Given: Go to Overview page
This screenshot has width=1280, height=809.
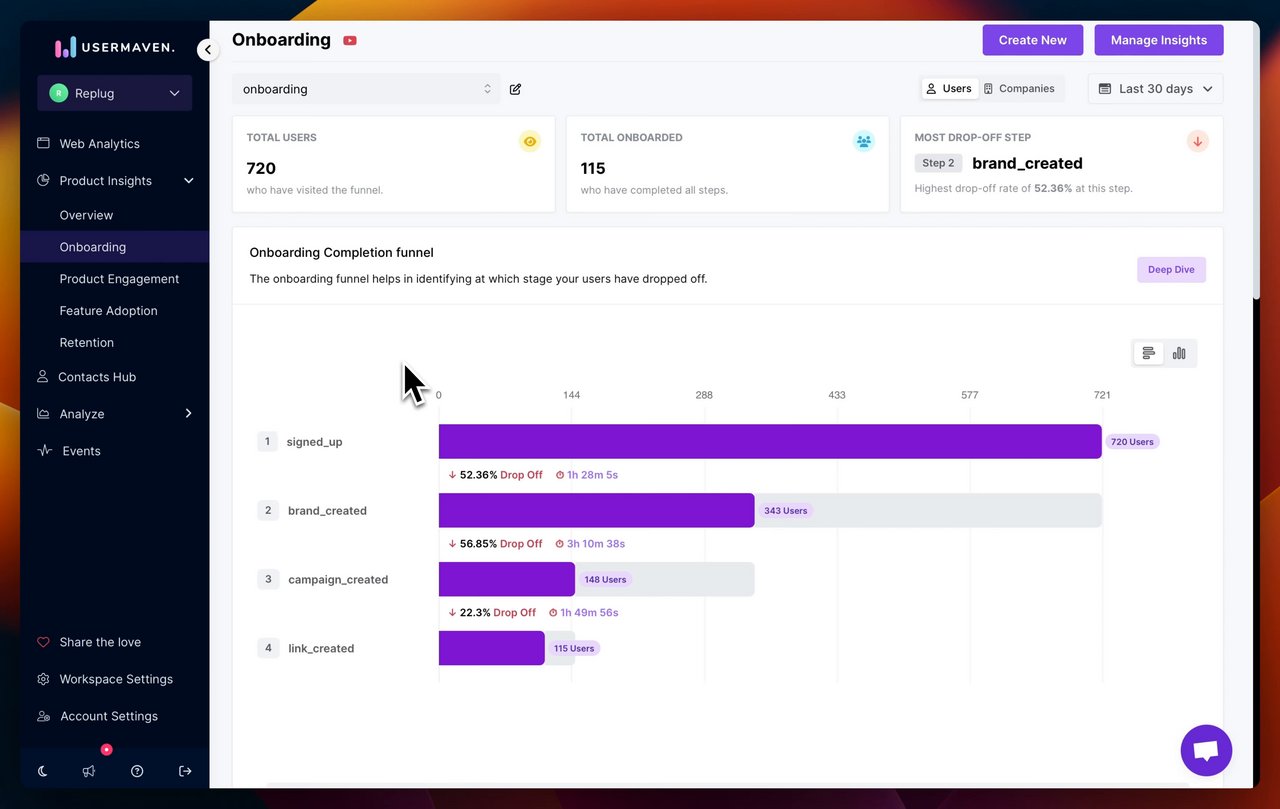Looking at the screenshot, I should click(86, 215).
